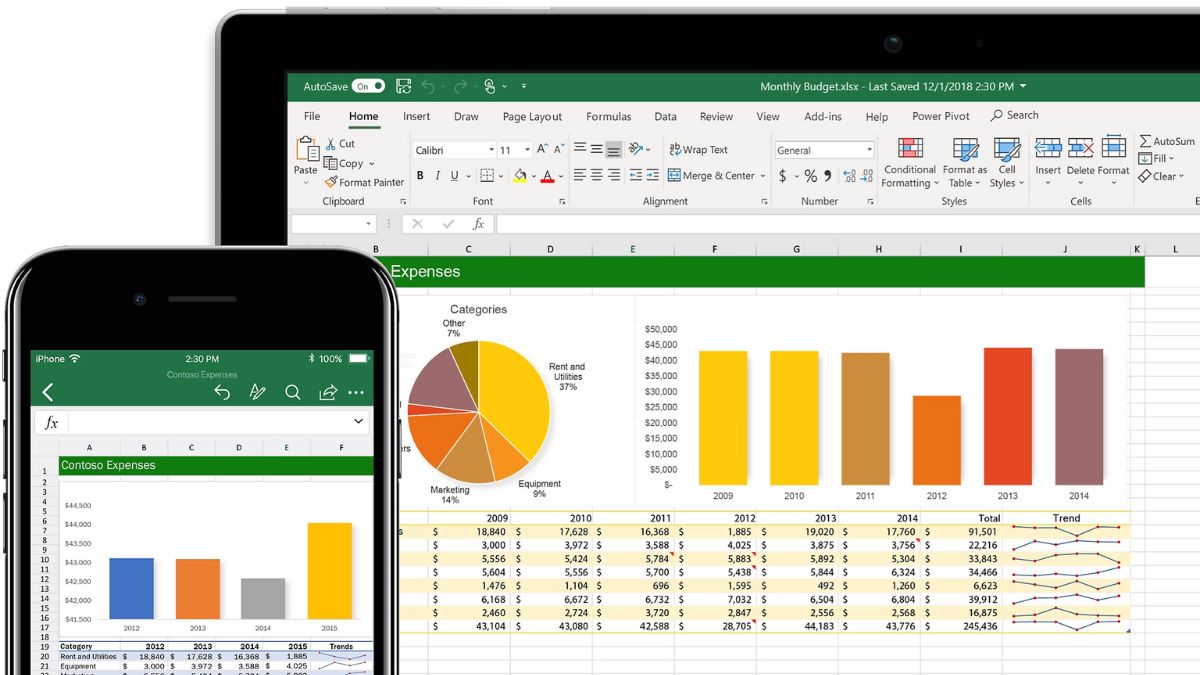Screen dimensions: 1200x675
Task: Click Decrease Decimal icon
Action: [x=867, y=176]
